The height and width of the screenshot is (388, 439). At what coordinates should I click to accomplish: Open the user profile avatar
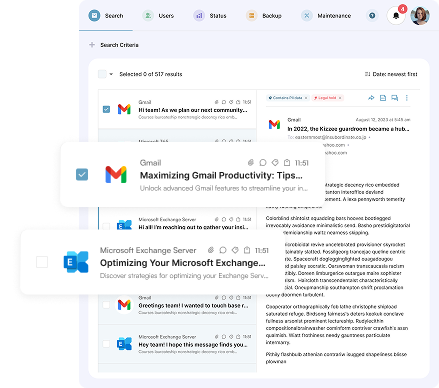point(420,16)
